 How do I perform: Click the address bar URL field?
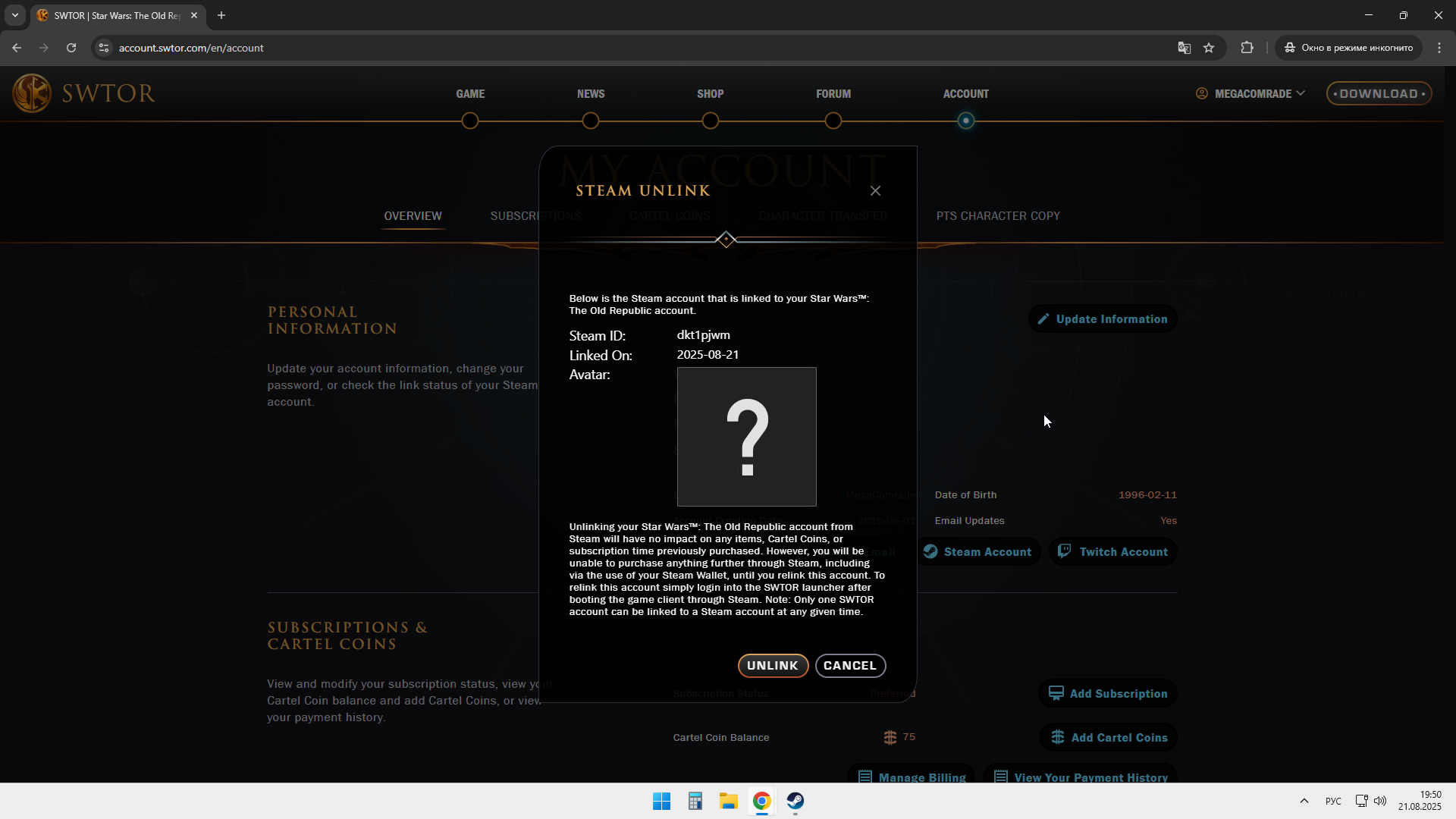coord(637,48)
